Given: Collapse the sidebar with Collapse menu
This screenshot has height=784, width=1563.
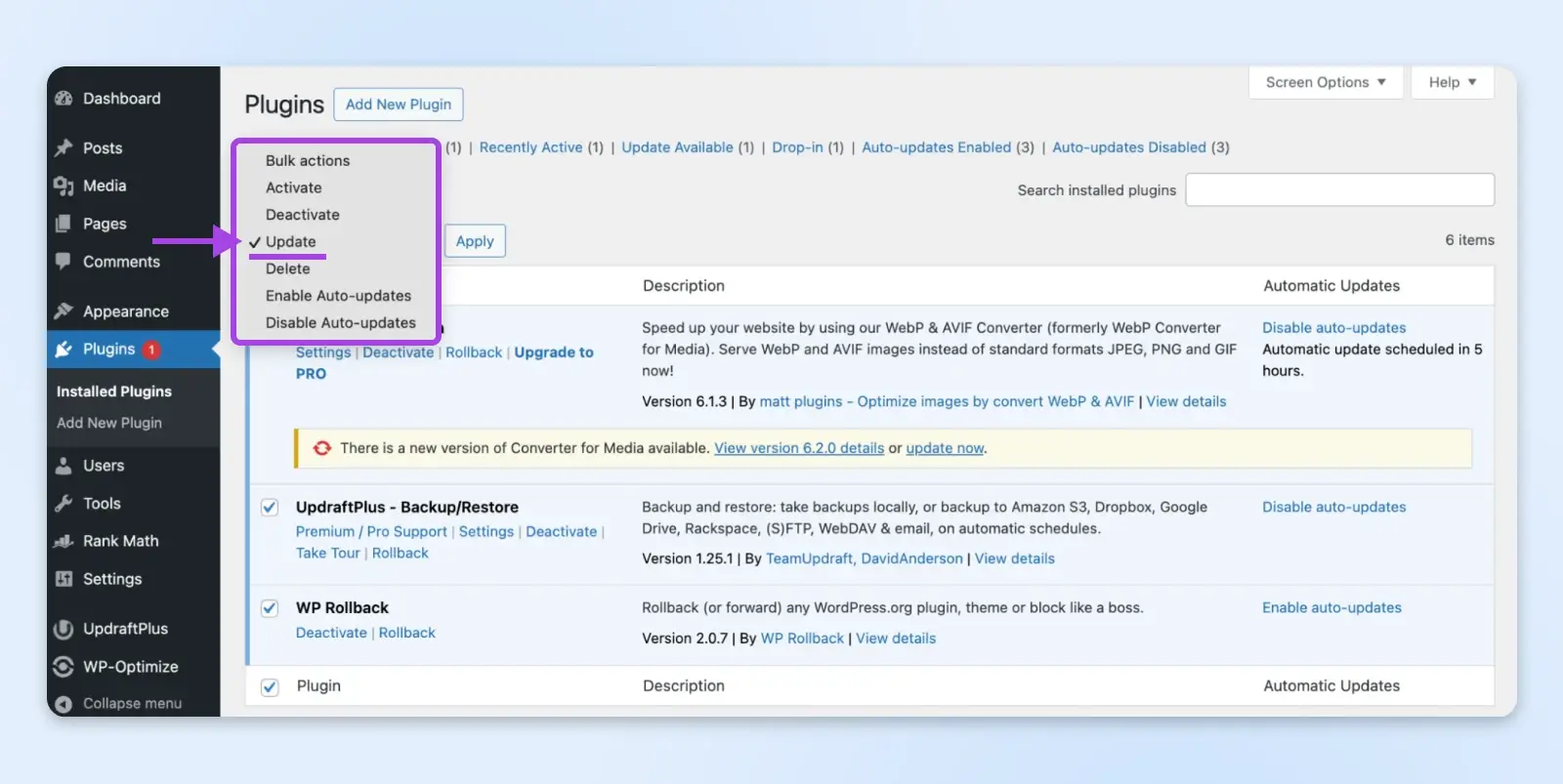Looking at the screenshot, I should (x=119, y=703).
